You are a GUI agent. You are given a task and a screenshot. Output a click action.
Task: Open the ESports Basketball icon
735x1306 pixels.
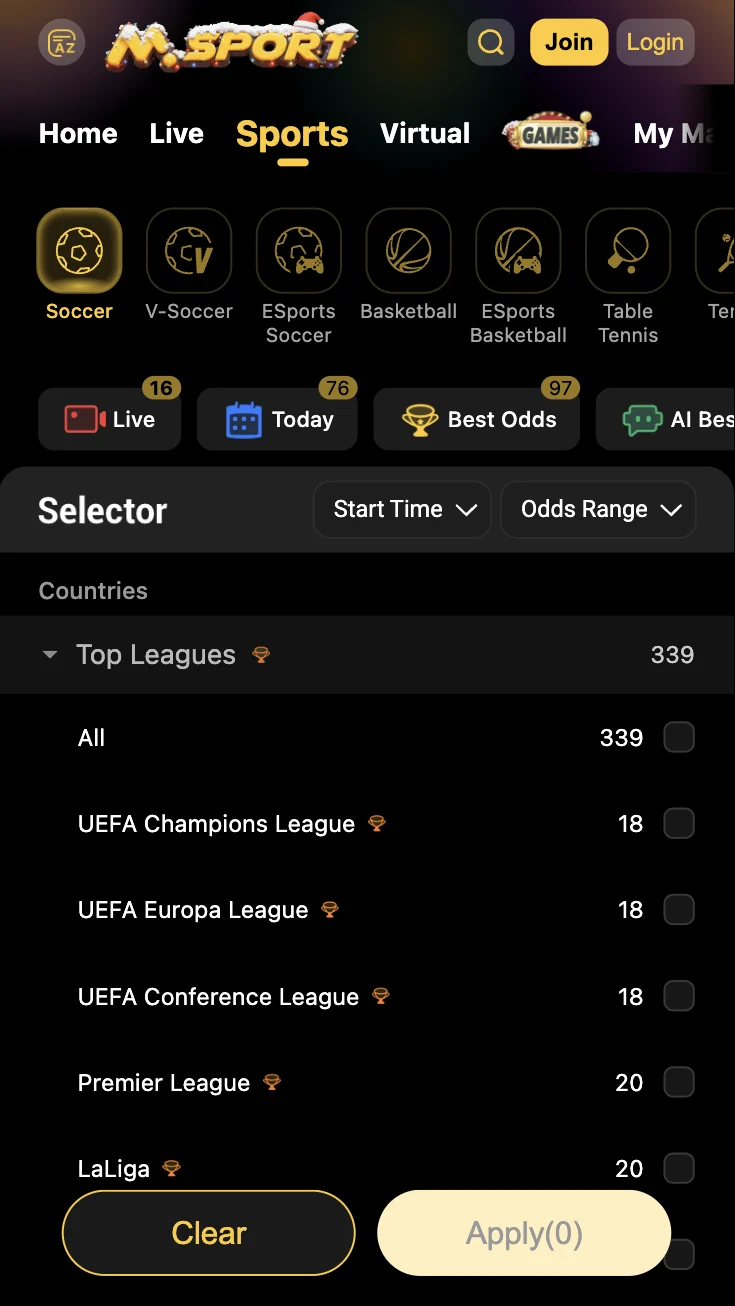pos(518,250)
